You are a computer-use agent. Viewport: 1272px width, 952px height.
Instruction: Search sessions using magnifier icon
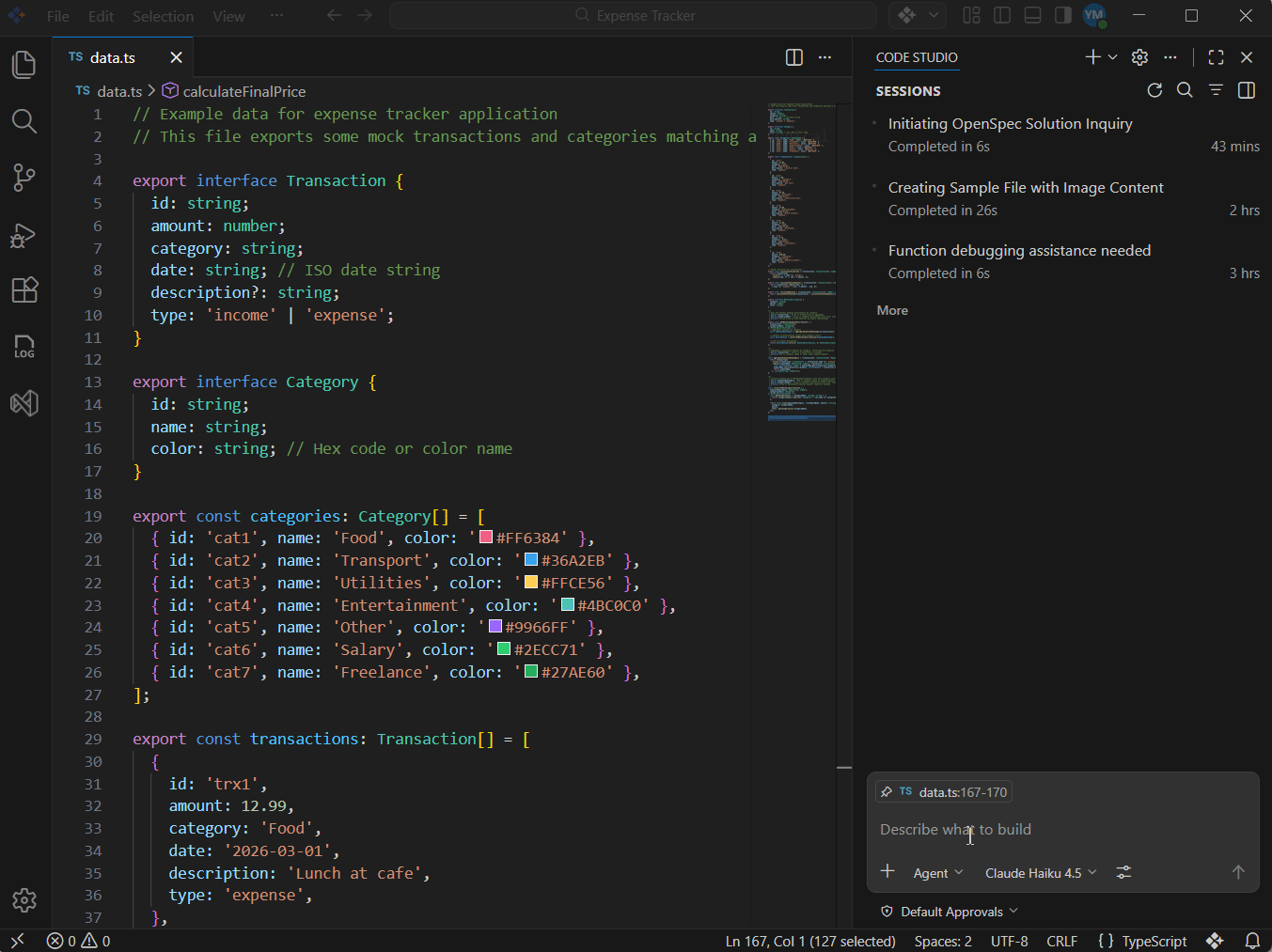click(x=1186, y=90)
